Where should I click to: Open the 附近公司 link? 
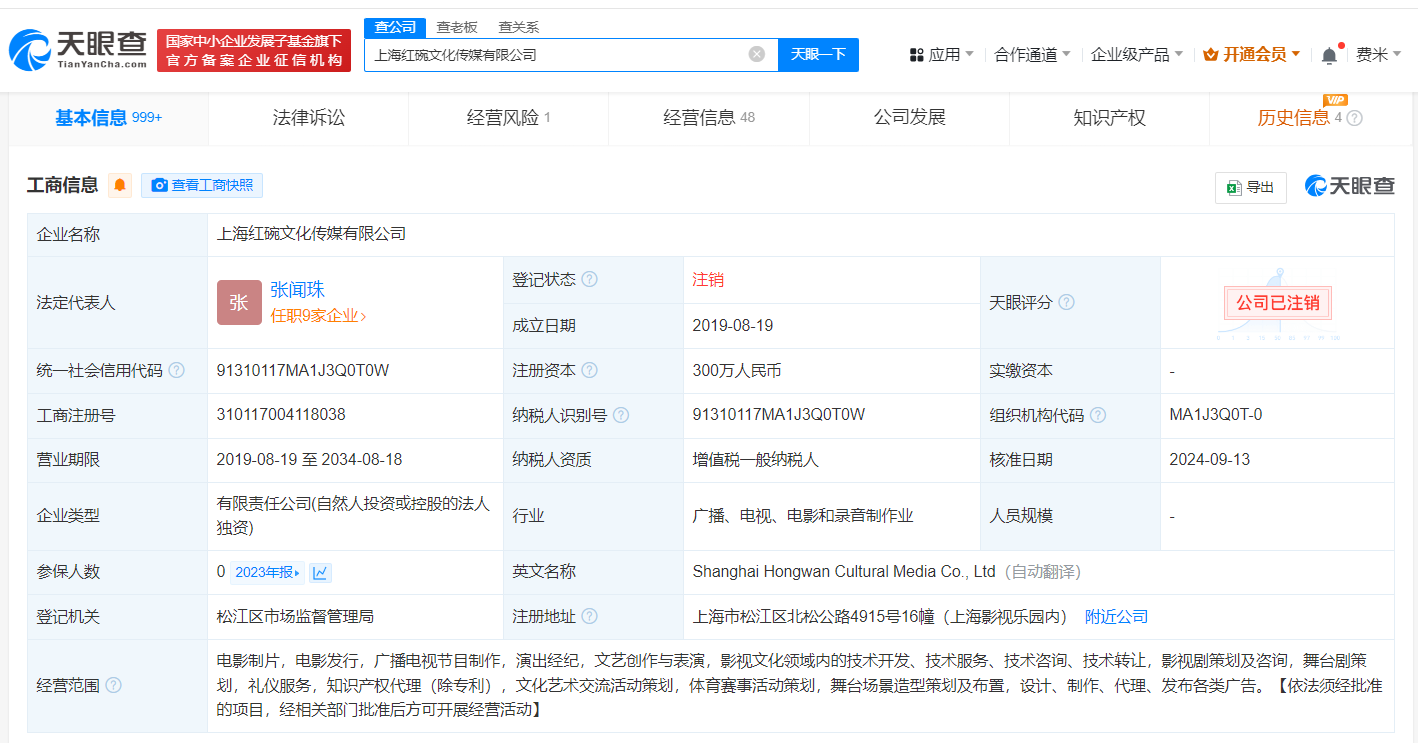1117,616
